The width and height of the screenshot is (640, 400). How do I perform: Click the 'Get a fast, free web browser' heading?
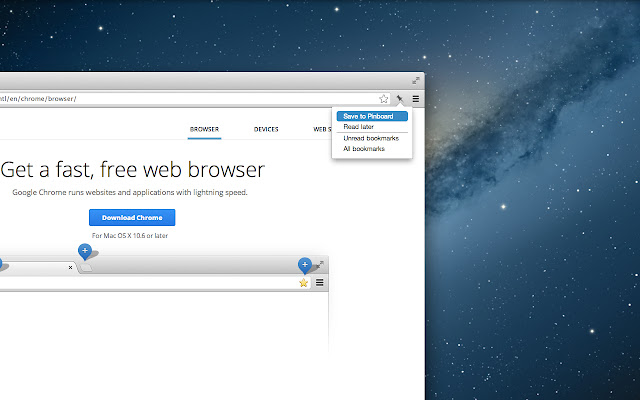[x=133, y=169]
